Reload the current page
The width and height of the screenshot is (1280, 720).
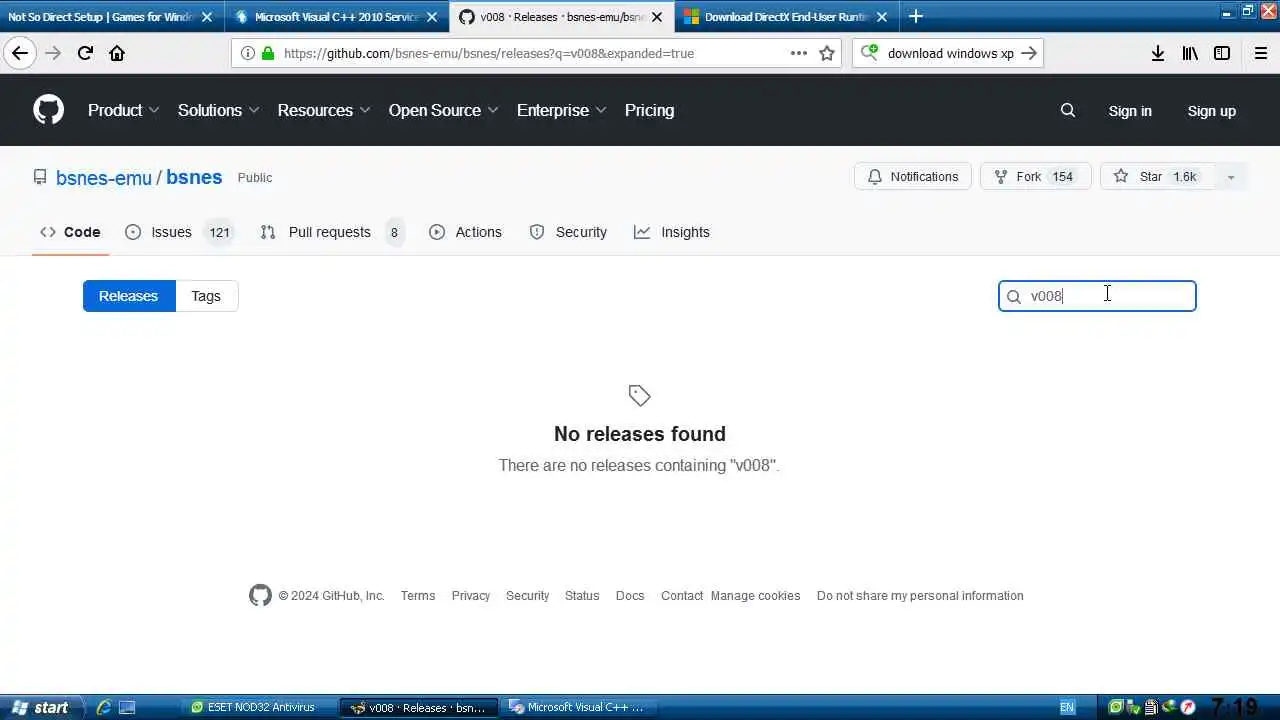85,53
